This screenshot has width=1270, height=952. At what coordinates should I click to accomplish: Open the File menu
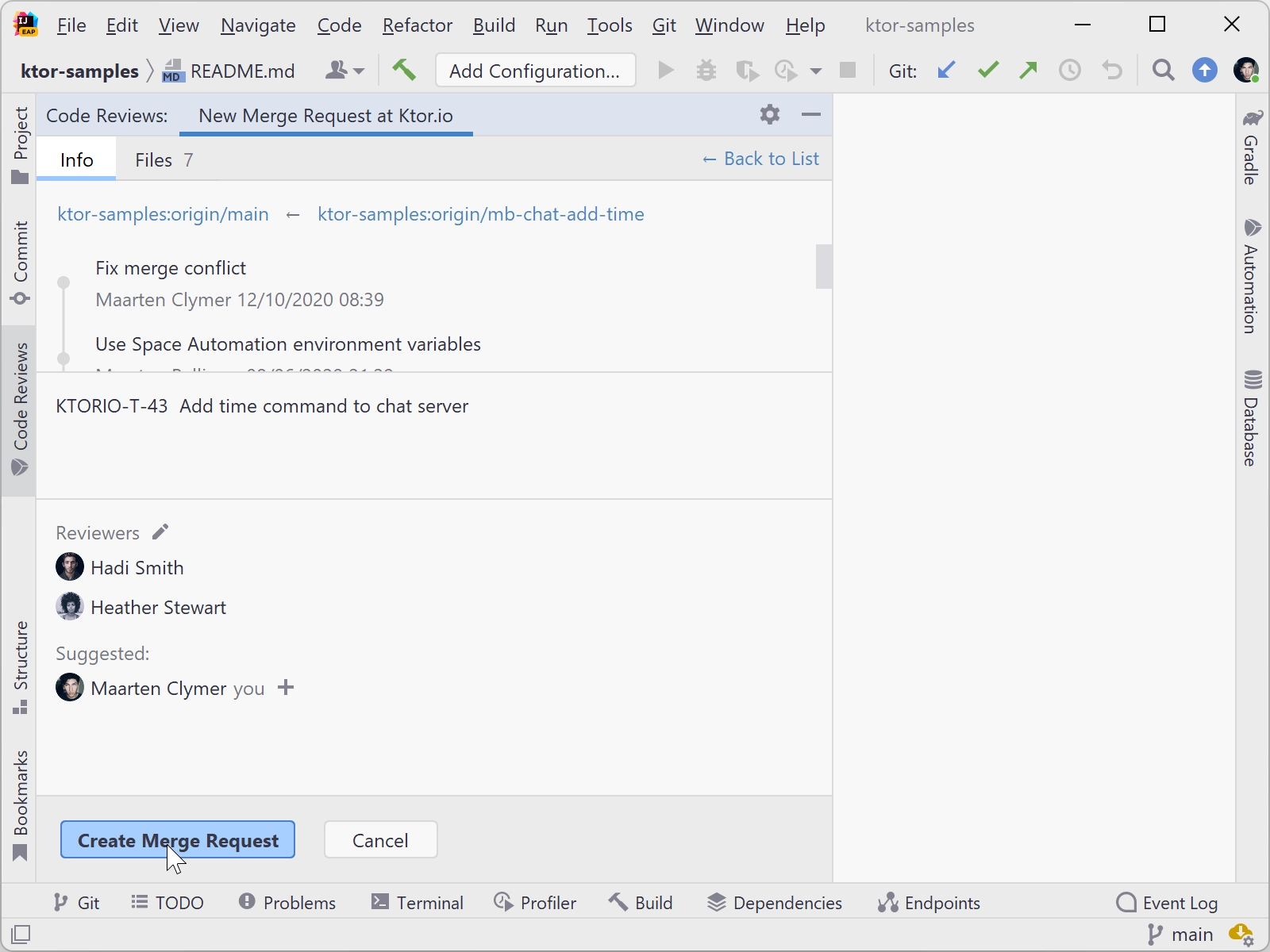tap(71, 25)
